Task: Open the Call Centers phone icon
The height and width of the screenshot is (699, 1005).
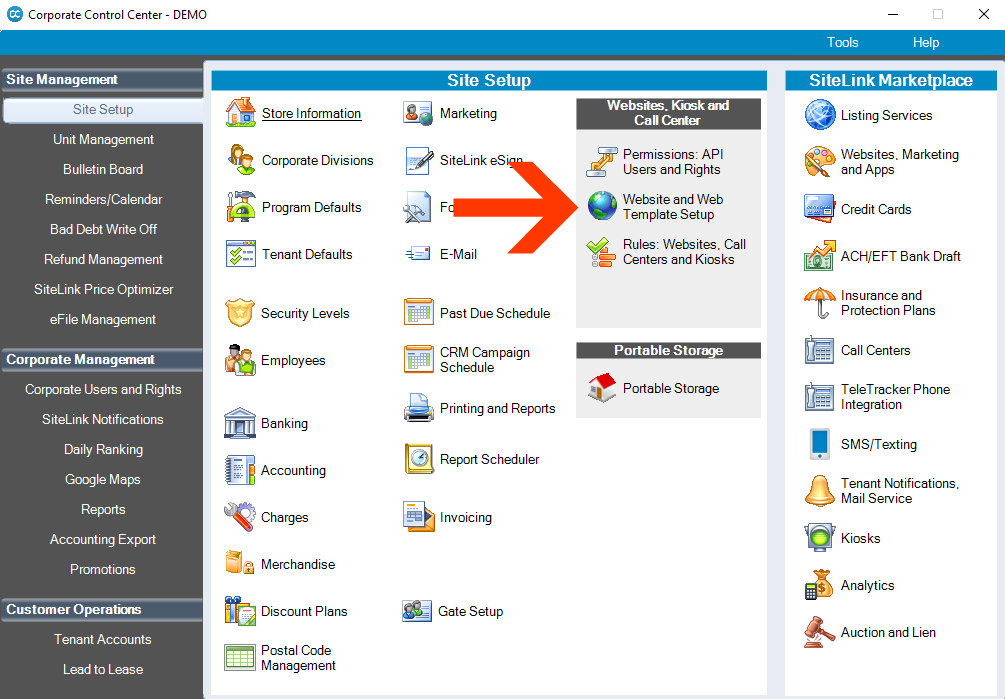Action: coord(820,350)
